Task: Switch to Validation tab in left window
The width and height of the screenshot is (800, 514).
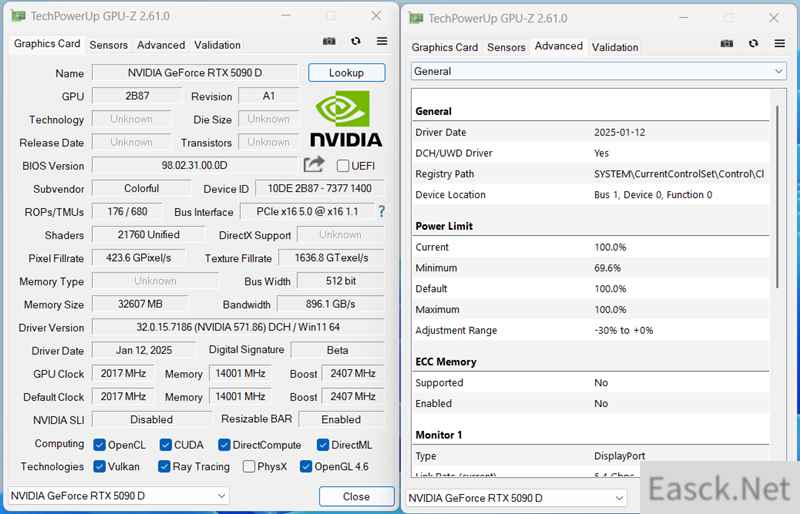Action: [x=217, y=45]
